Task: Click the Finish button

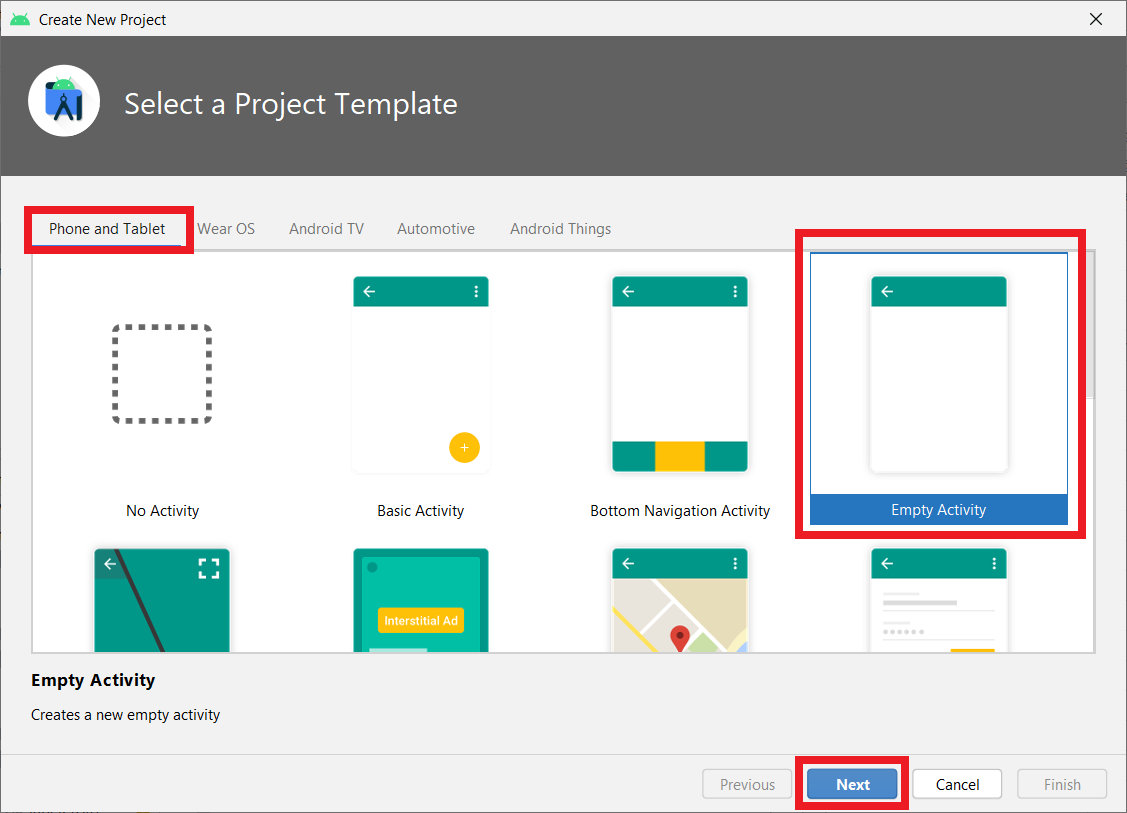Action: pyautogui.click(x=1062, y=784)
